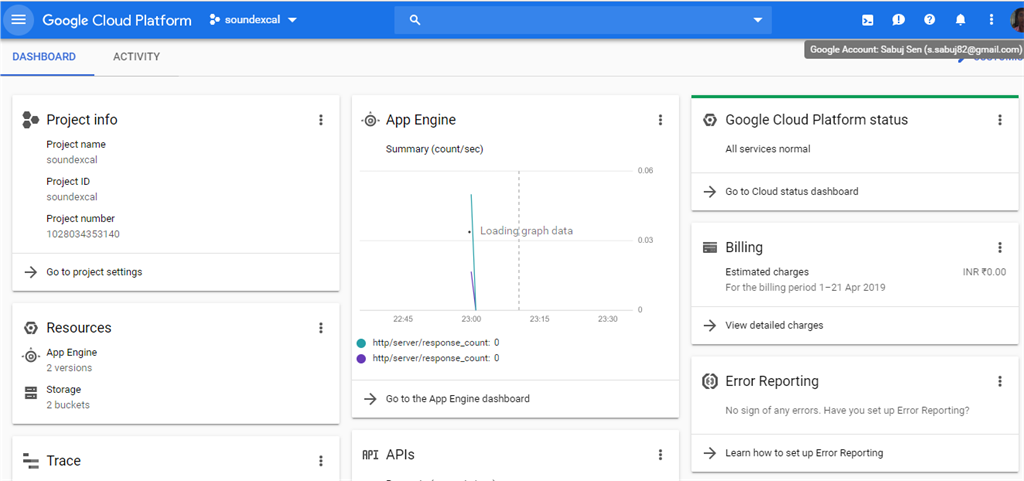Expand the search bar dropdown arrow
This screenshot has width=1024, height=481.
tap(758, 20)
